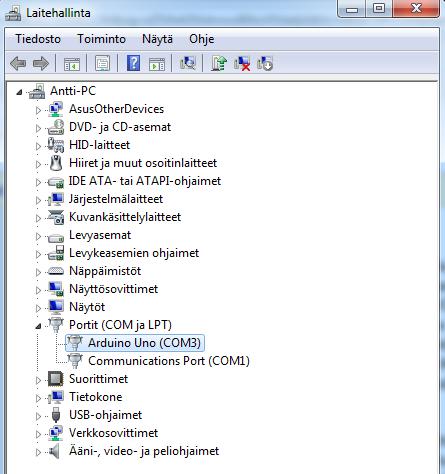This screenshot has width=445, height=474.
Task: Open the Properties toolbar icon
Action: pyautogui.click(x=102, y=63)
